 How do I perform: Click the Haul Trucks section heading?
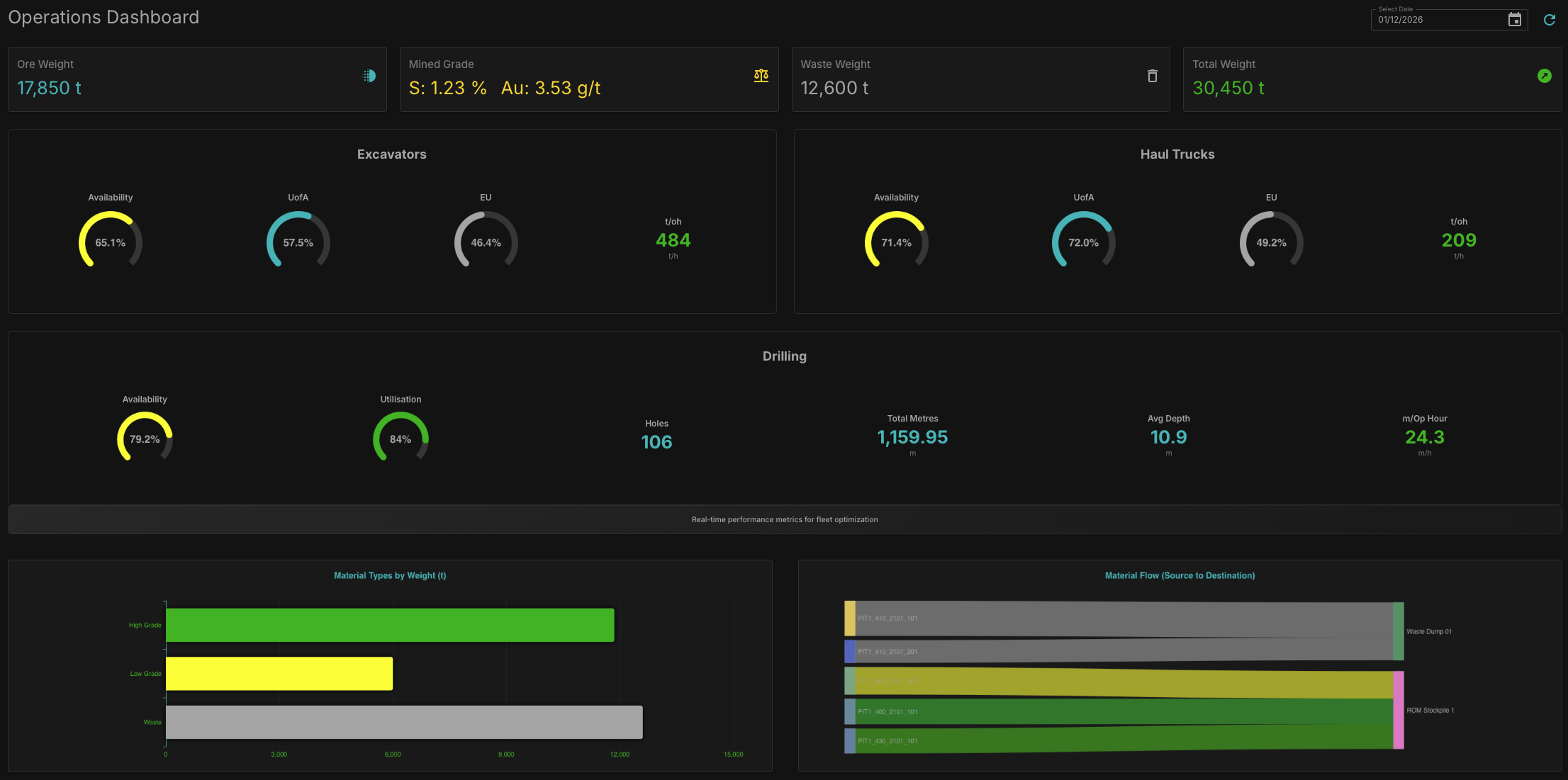click(1177, 154)
